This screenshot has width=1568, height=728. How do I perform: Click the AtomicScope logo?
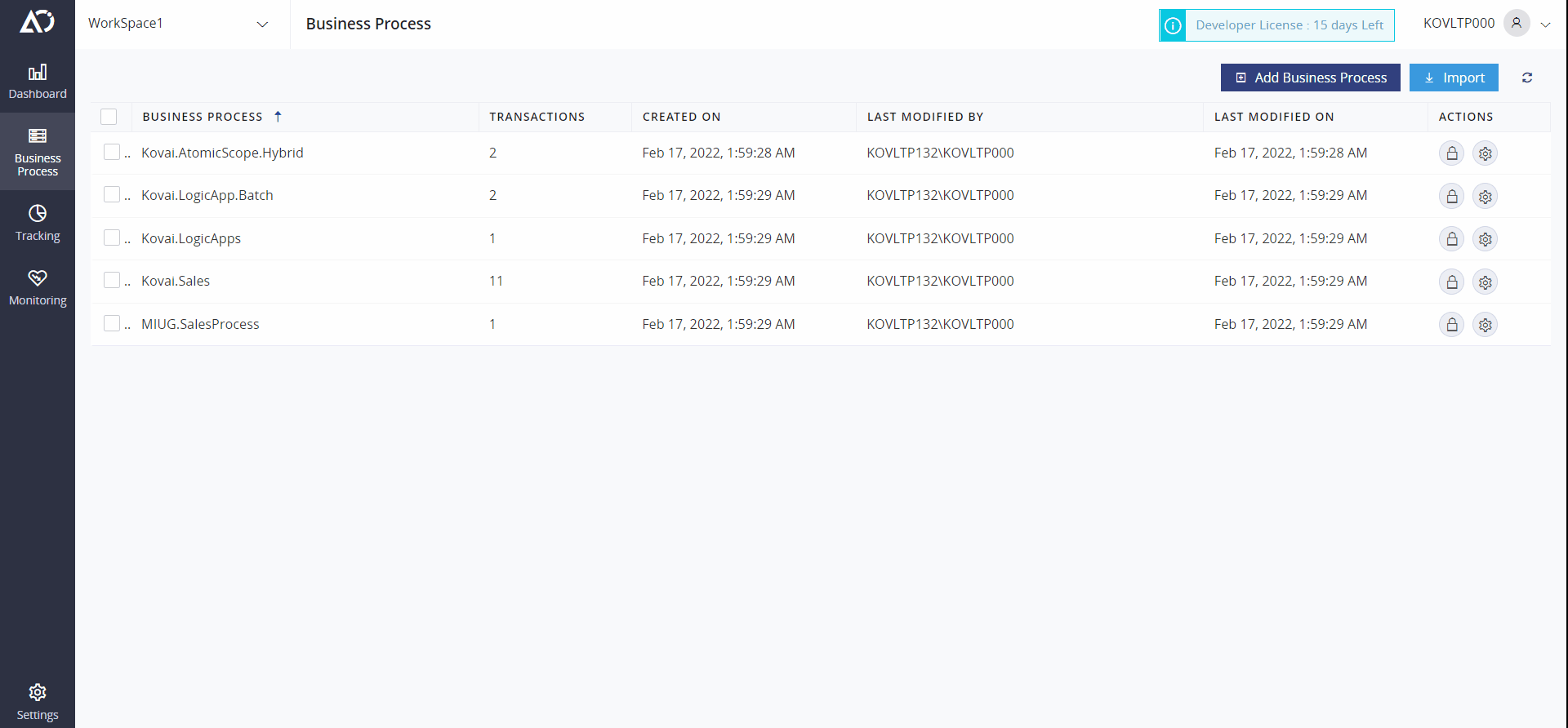(x=38, y=22)
